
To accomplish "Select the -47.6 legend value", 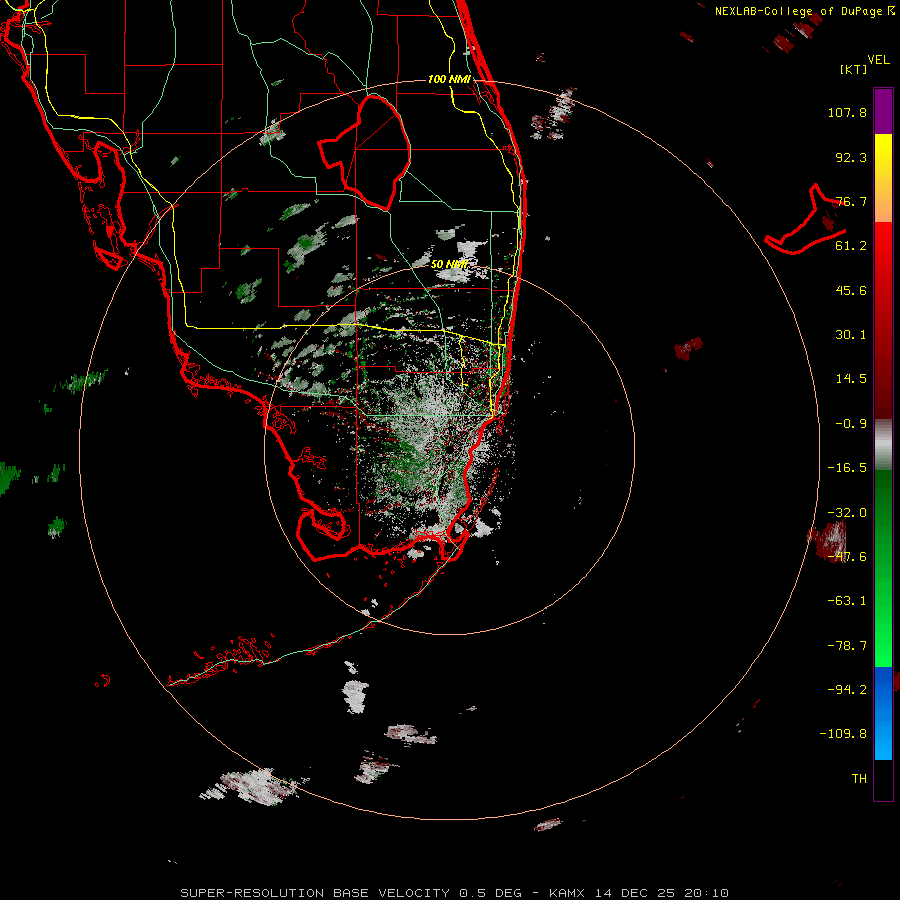I will click(847, 557).
